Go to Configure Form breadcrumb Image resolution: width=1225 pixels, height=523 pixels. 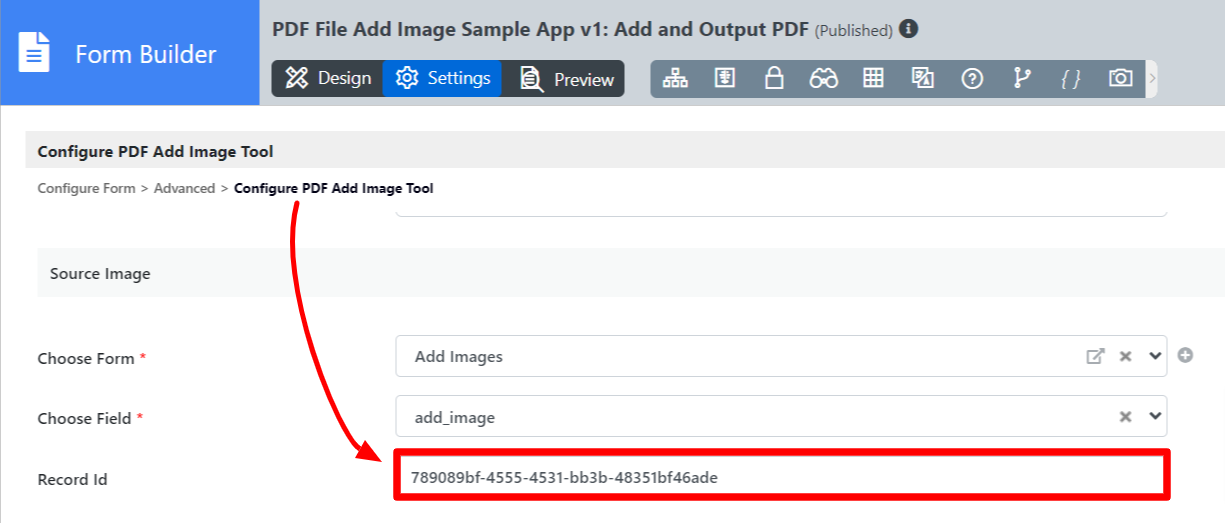click(86, 188)
